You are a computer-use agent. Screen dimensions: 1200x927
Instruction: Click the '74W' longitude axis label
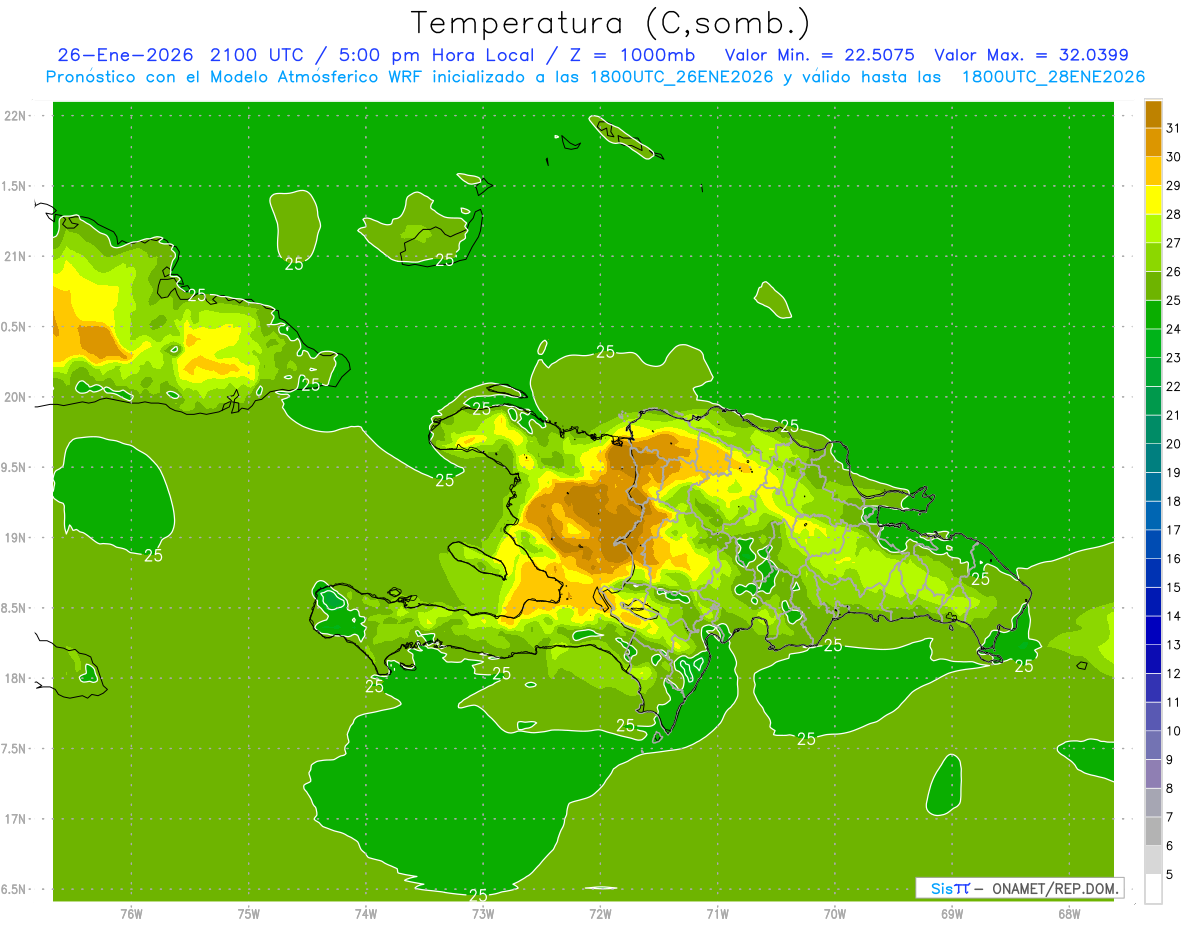click(366, 914)
